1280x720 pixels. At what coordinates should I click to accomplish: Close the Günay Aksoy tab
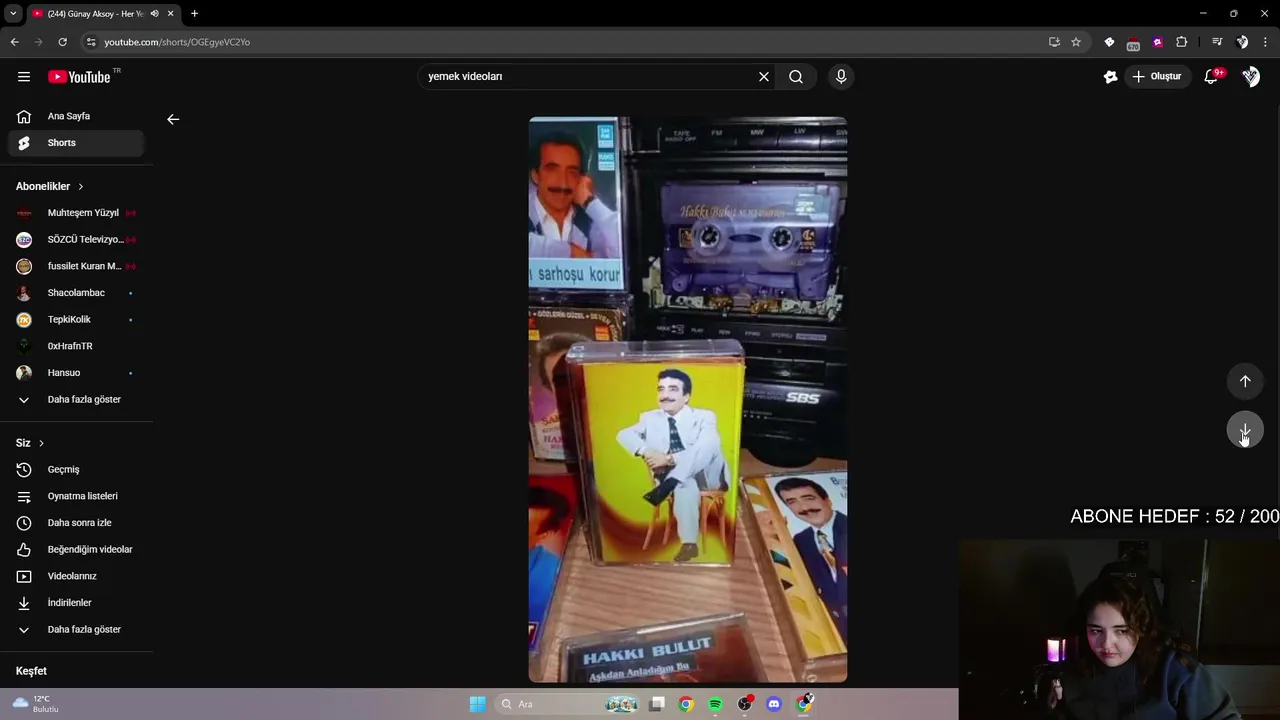171,14
